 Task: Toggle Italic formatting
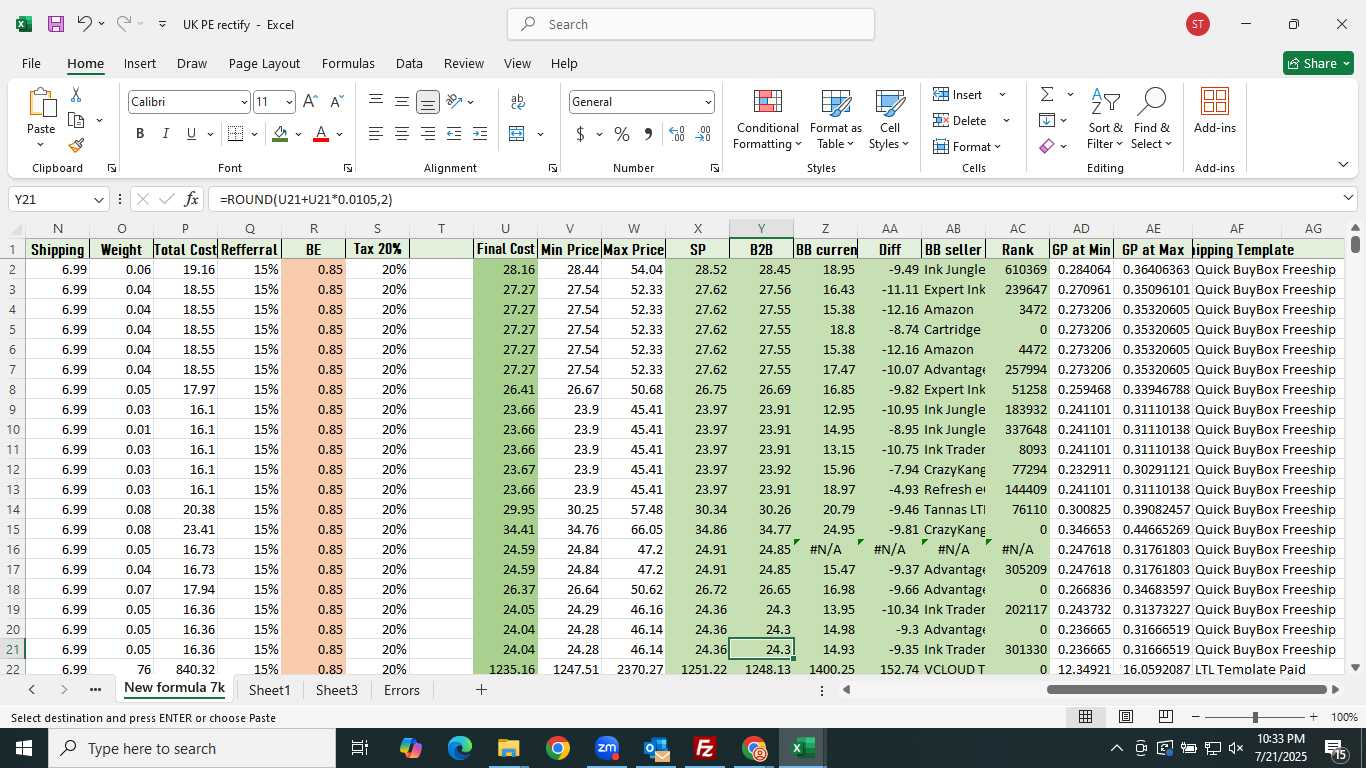pos(165,134)
